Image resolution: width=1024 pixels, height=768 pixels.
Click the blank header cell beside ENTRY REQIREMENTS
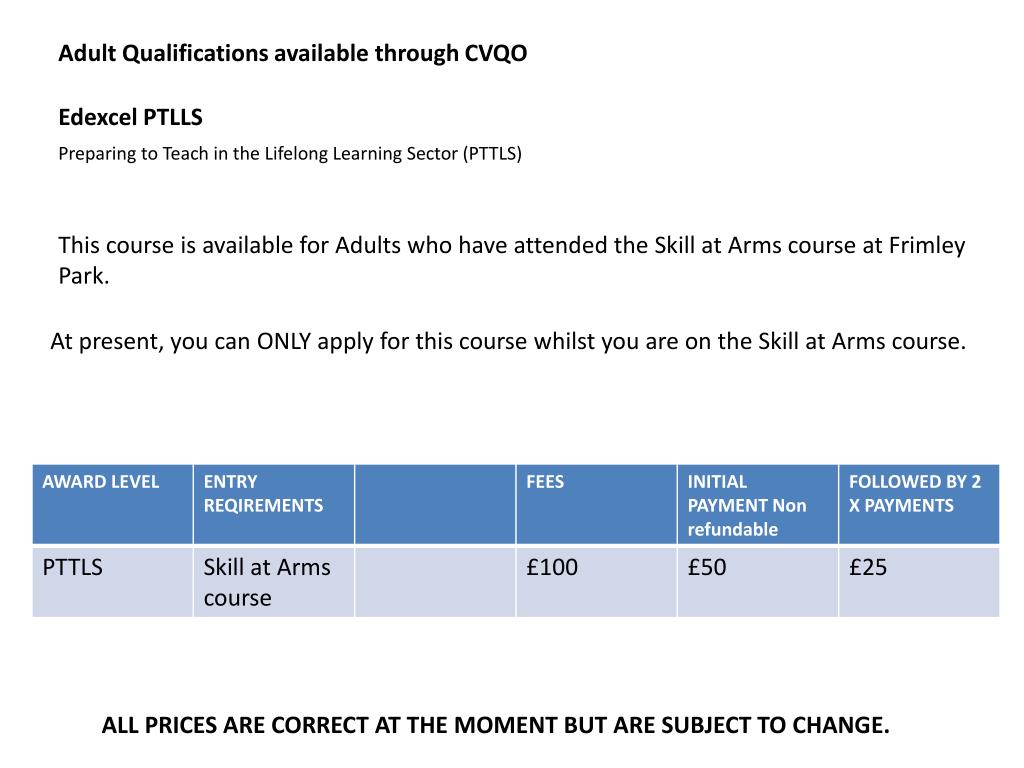click(435, 504)
